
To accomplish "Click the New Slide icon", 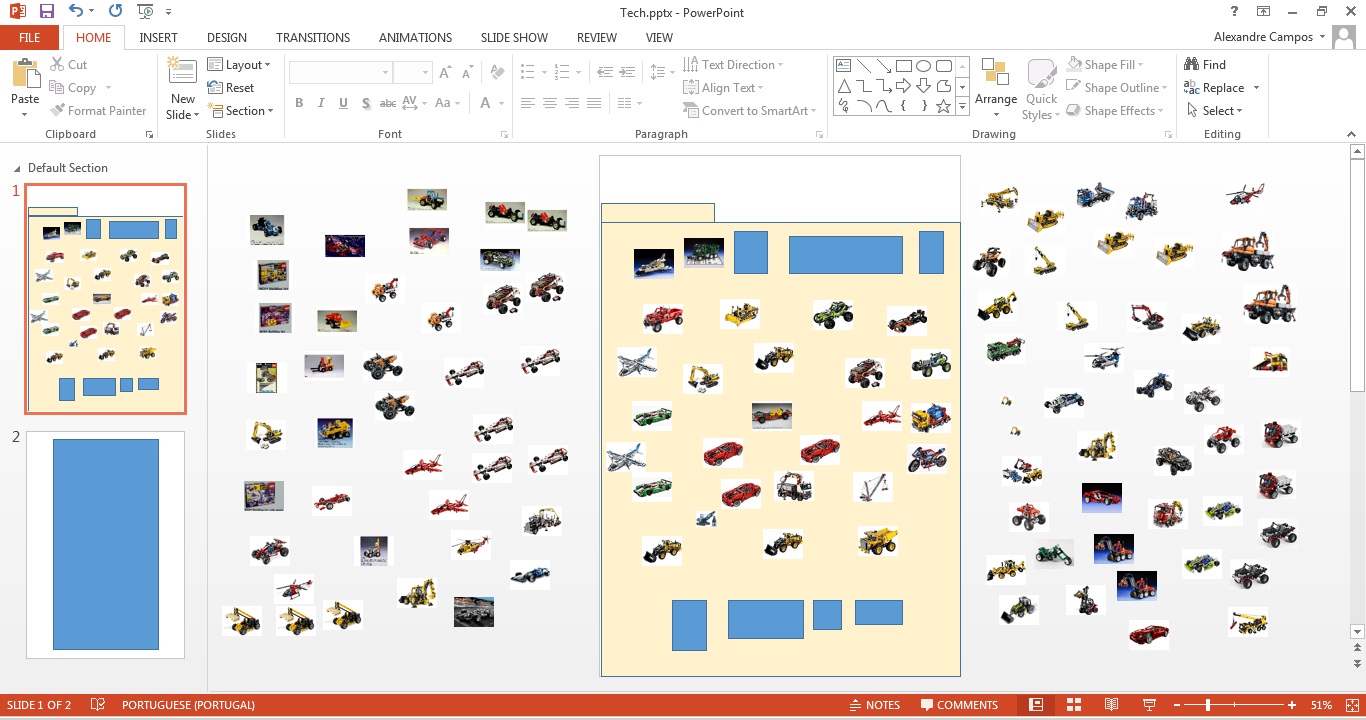I will tap(182, 71).
